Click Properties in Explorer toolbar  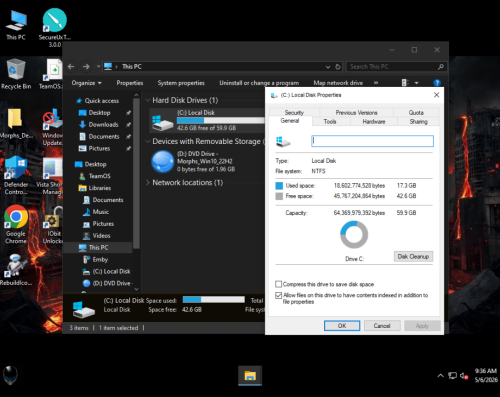point(130,83)
